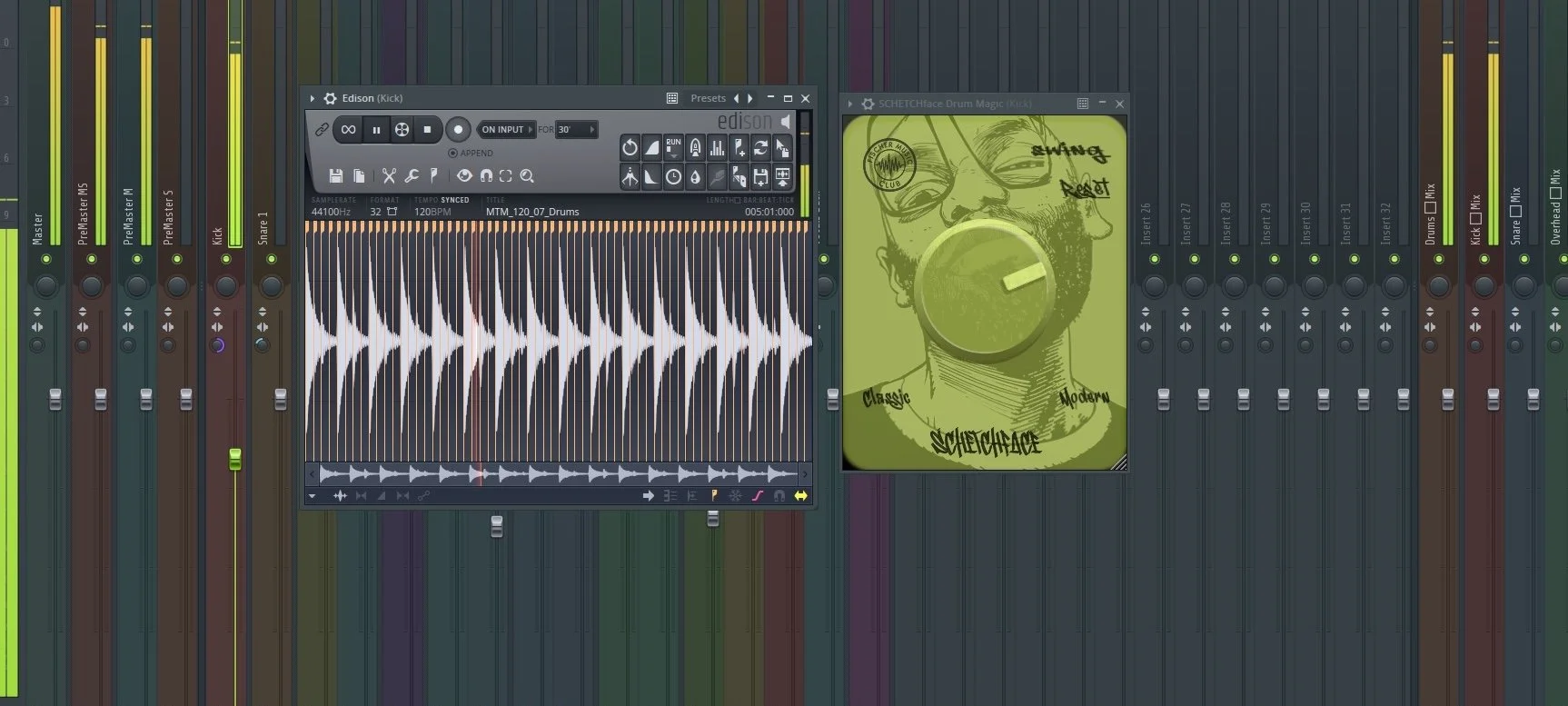Pause playback in Edison
Screen dimensions: 1568x706
click(x=375, y=130)
